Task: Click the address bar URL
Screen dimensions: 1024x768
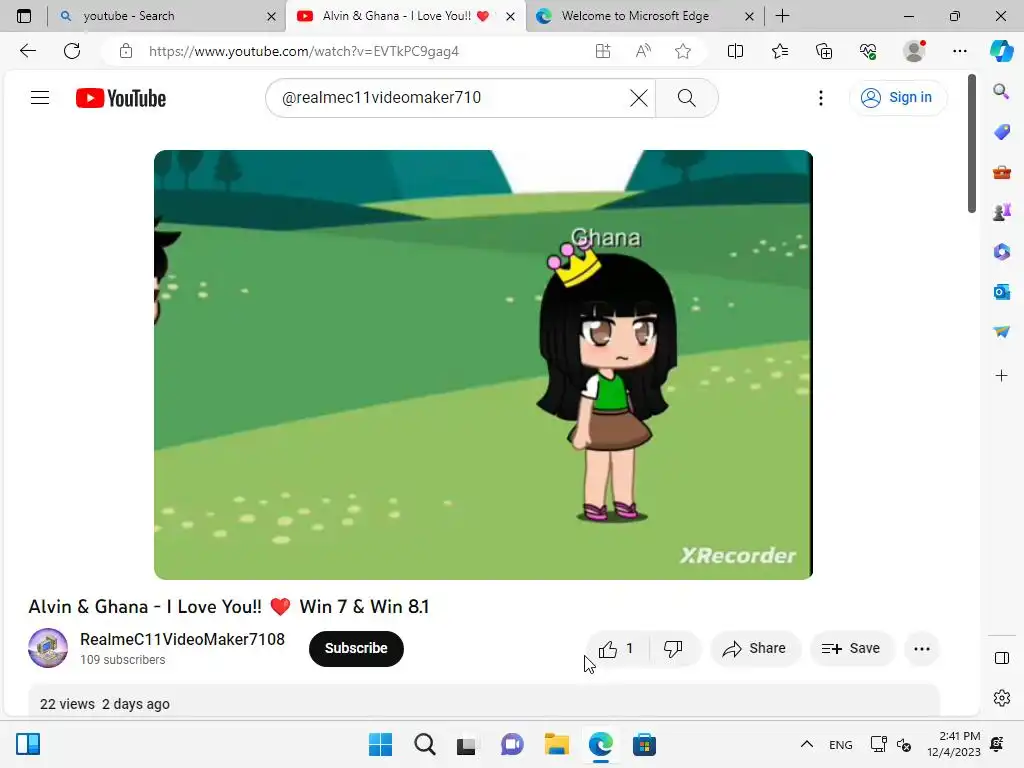Action: pyautogui.click(x=304, y=51)
